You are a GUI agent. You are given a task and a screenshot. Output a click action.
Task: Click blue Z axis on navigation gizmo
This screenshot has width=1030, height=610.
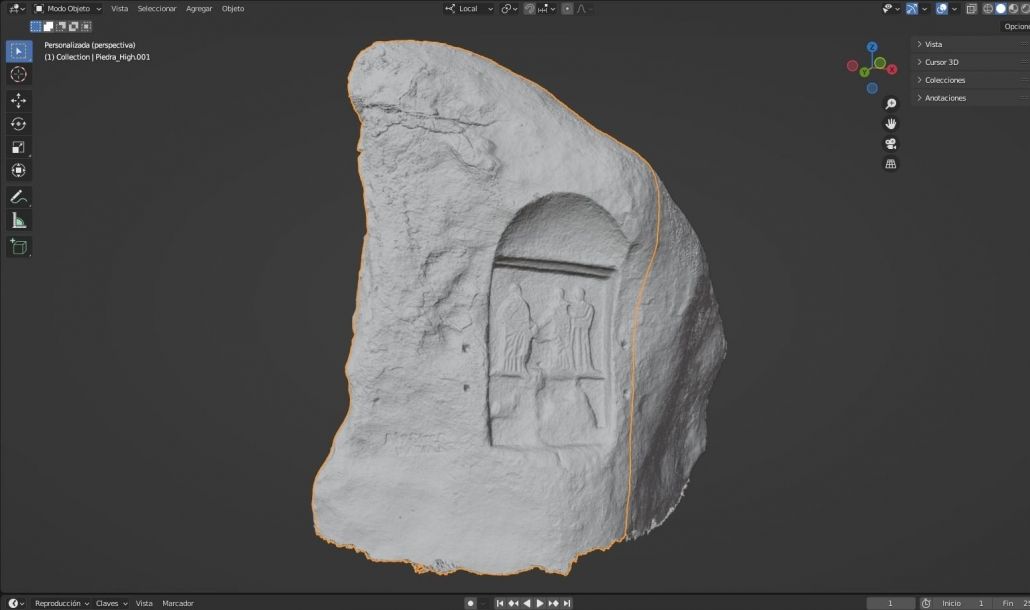click(x=872, y=47)
